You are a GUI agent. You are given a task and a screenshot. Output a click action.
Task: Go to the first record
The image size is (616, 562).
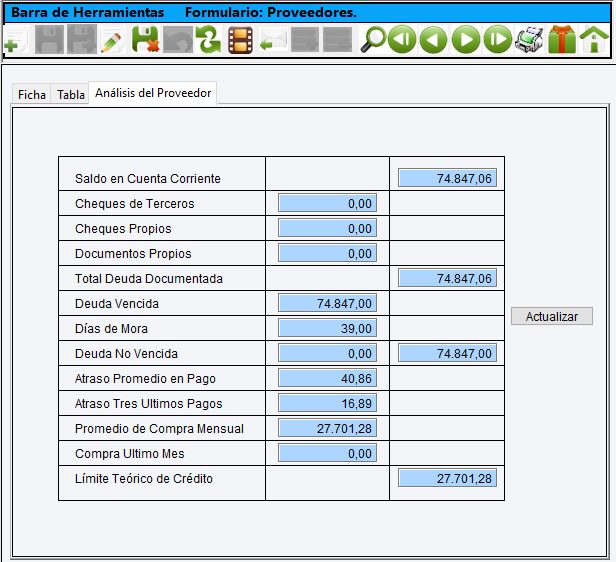[402, 41]
